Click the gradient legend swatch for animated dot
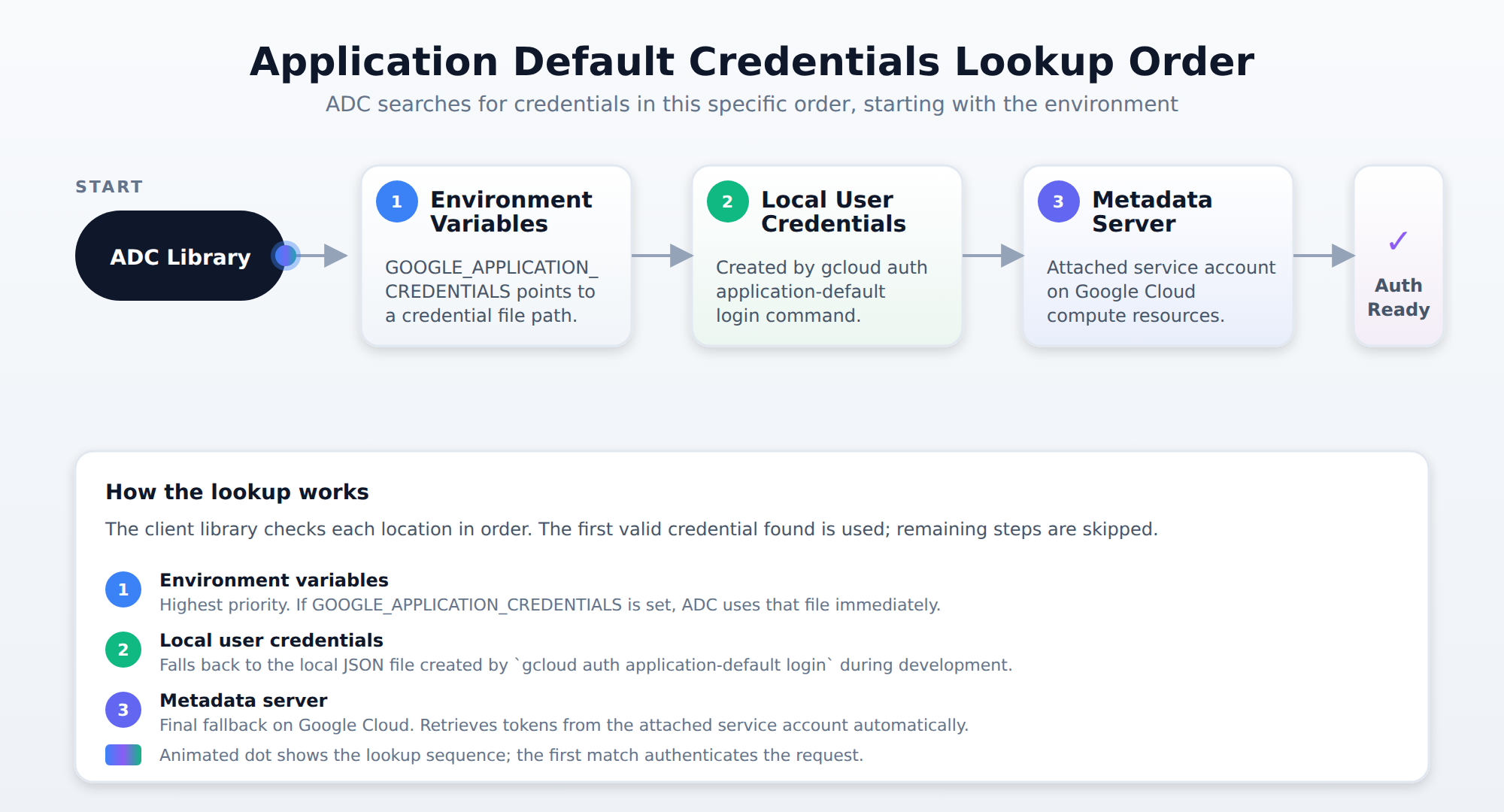The image size is (1504, 812). [x=123, y=755]
